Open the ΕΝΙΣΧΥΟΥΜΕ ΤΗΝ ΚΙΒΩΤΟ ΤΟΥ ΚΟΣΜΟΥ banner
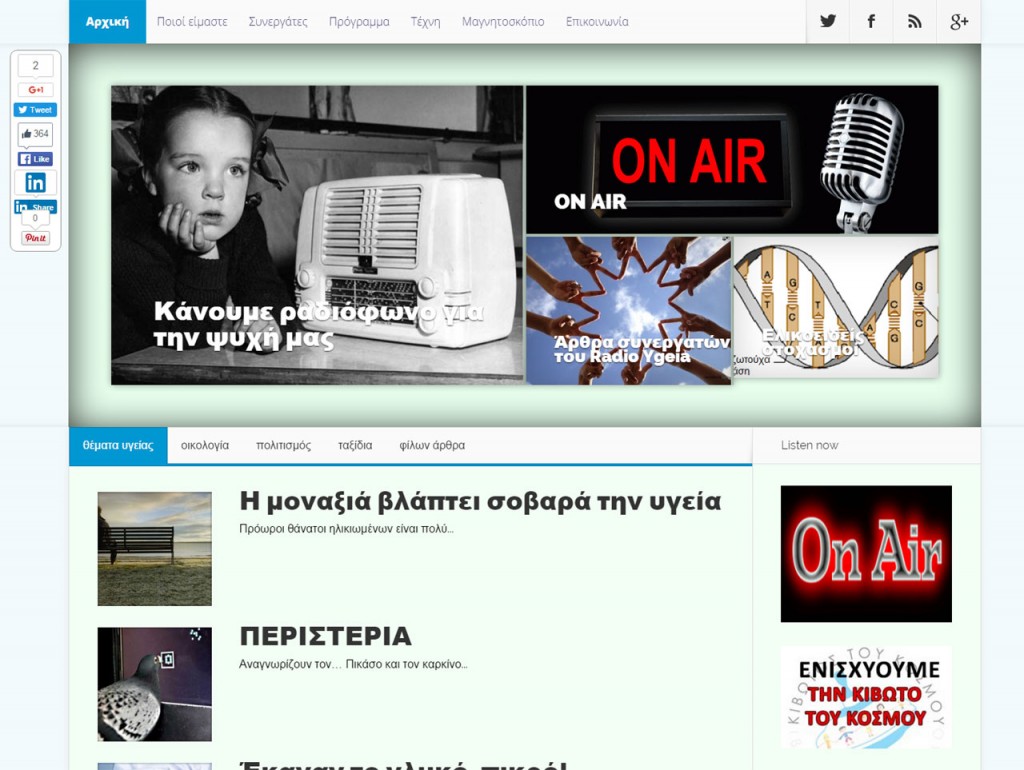 [x=866, y=697]
